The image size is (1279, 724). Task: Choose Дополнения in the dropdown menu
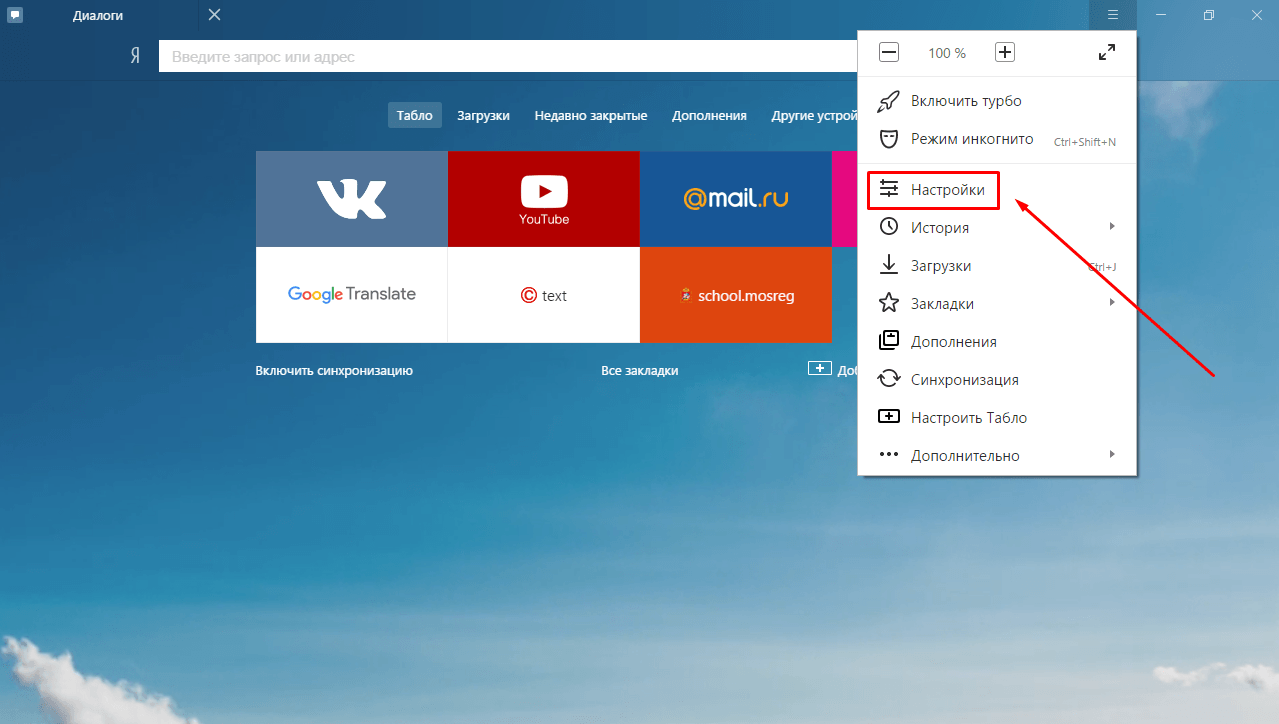coord(997,341)
